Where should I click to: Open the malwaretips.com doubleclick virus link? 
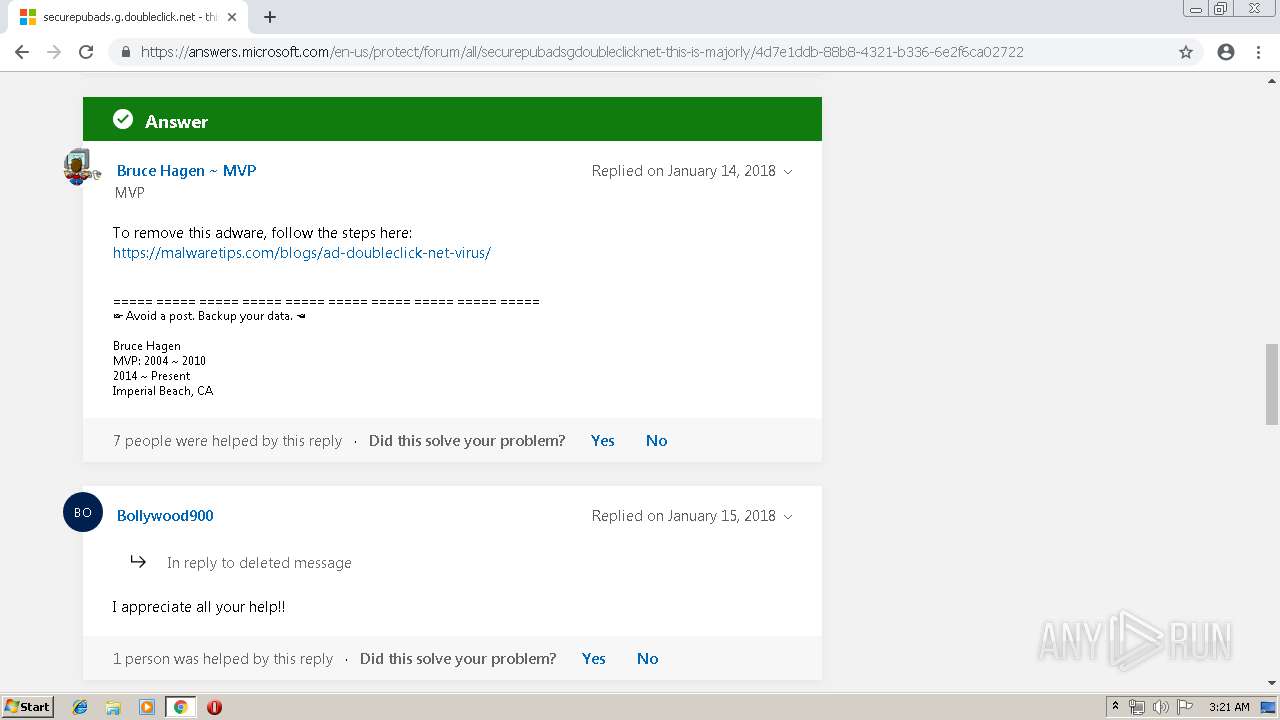(302, 253)
